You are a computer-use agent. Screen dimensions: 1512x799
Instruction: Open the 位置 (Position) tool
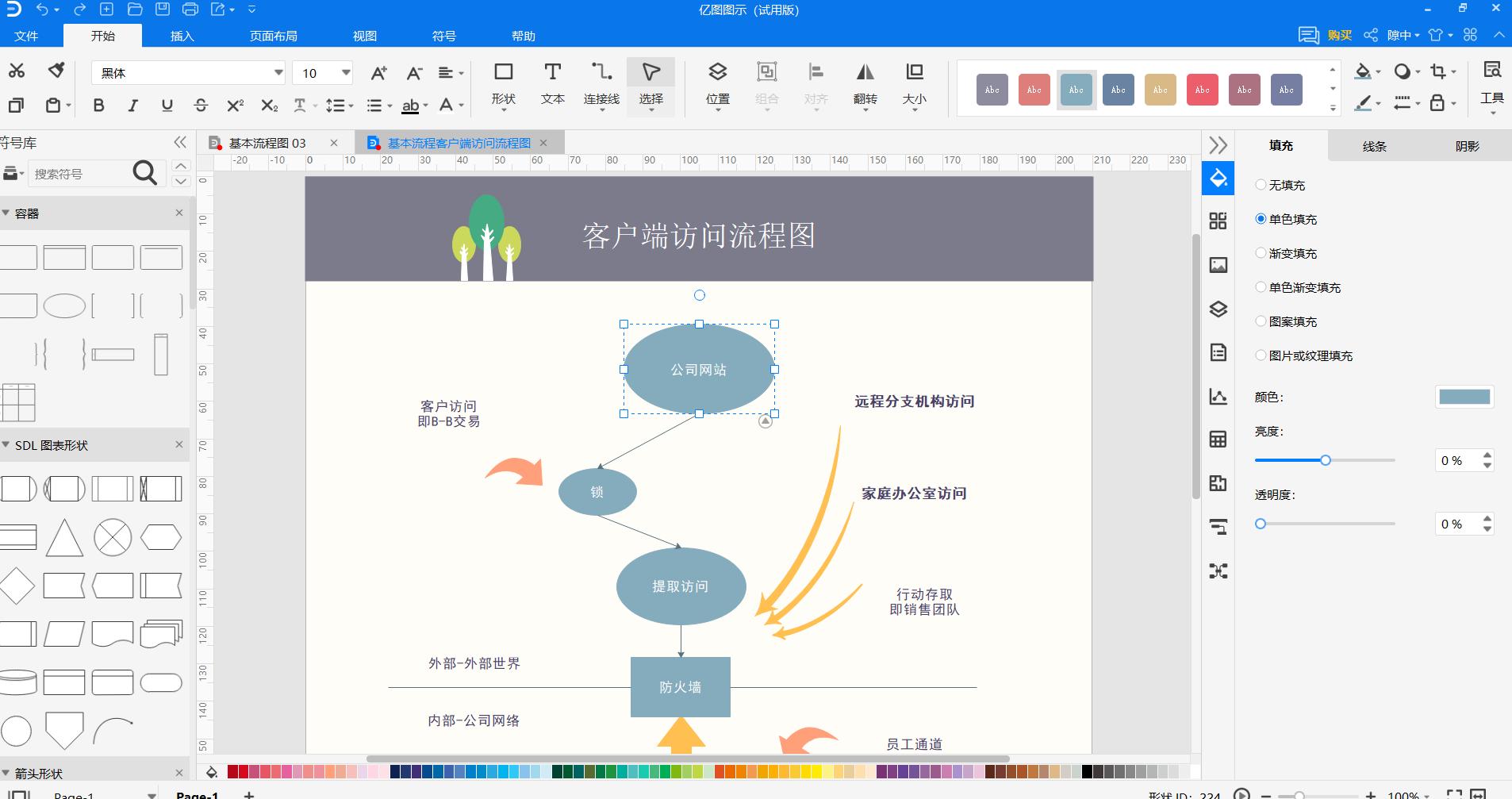[716, 83]
